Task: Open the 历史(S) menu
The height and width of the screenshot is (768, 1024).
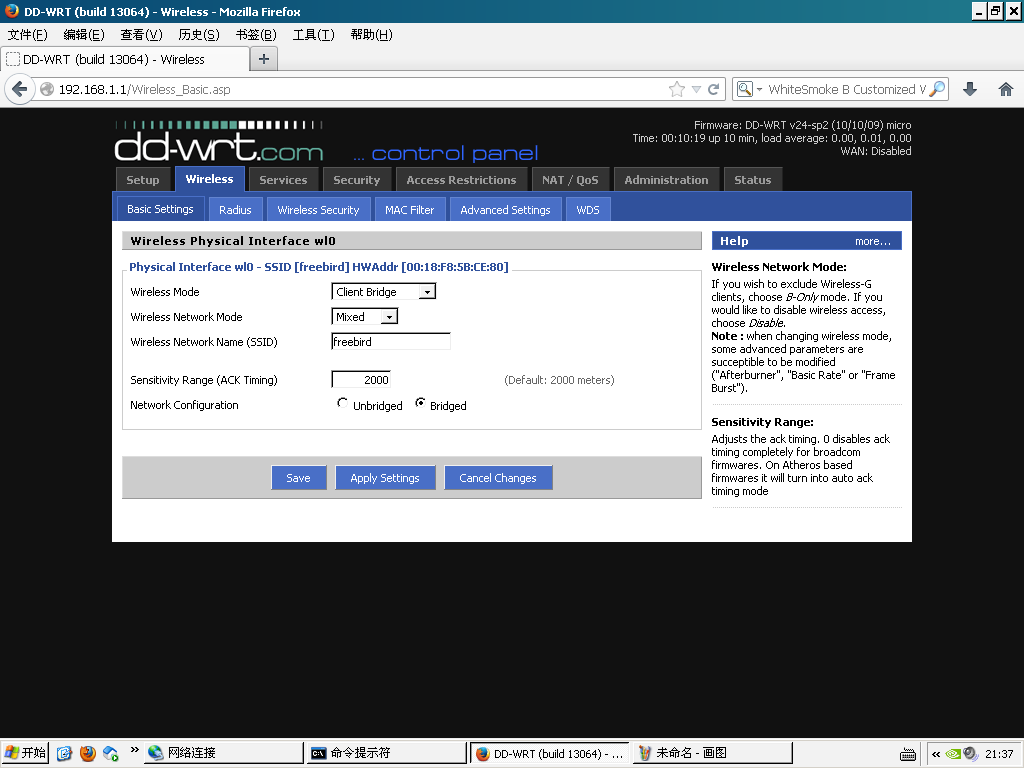Action: [199, 35]
